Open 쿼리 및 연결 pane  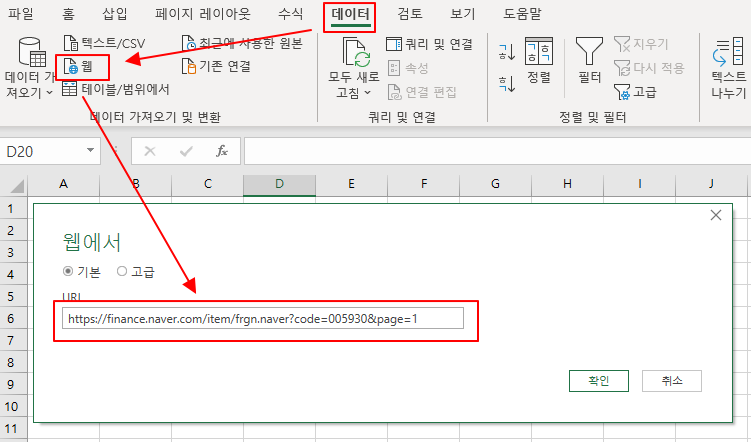(x=430, y=44)
